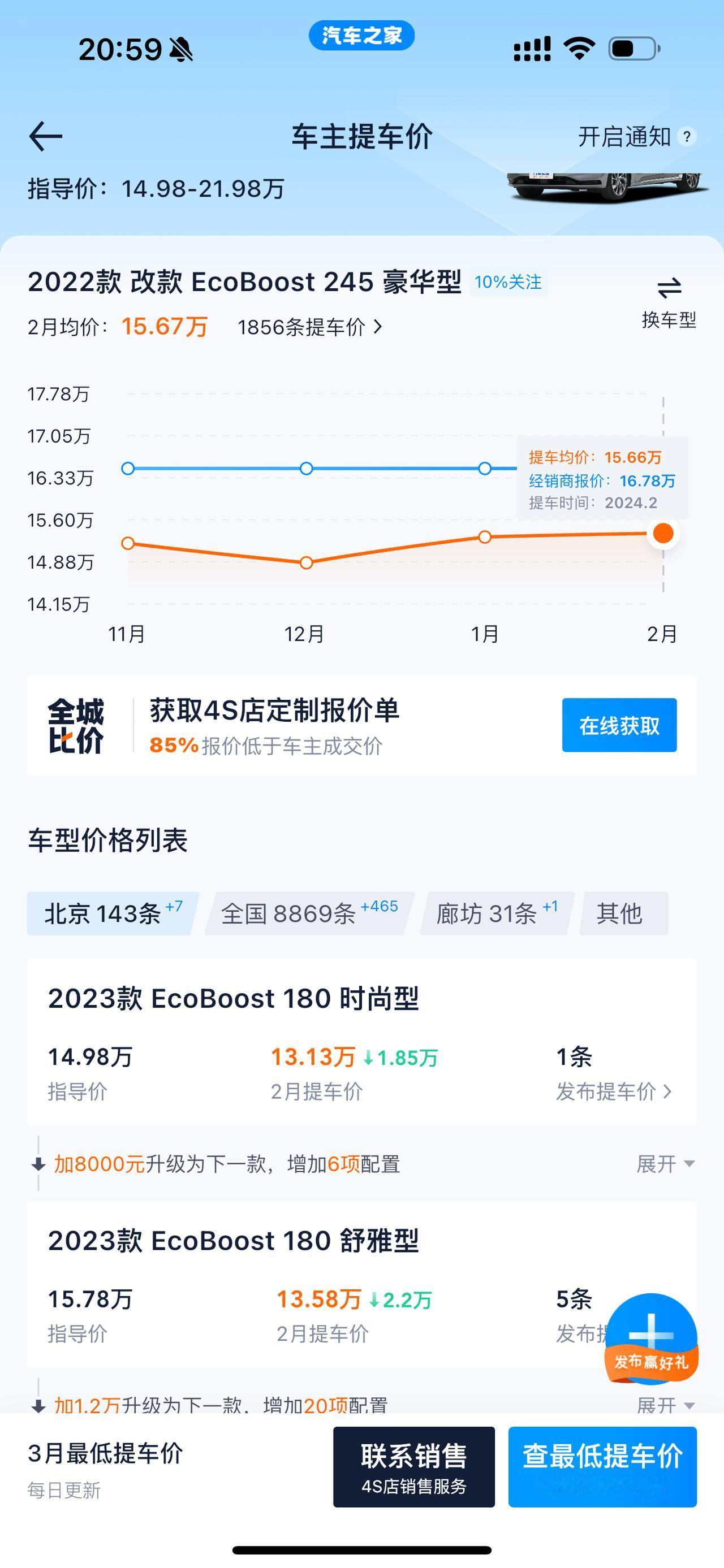Tap the November blue dealer price point
The width and height of the screenshot is (724, 1568).
pyautogui.click(x=128, y=468)
